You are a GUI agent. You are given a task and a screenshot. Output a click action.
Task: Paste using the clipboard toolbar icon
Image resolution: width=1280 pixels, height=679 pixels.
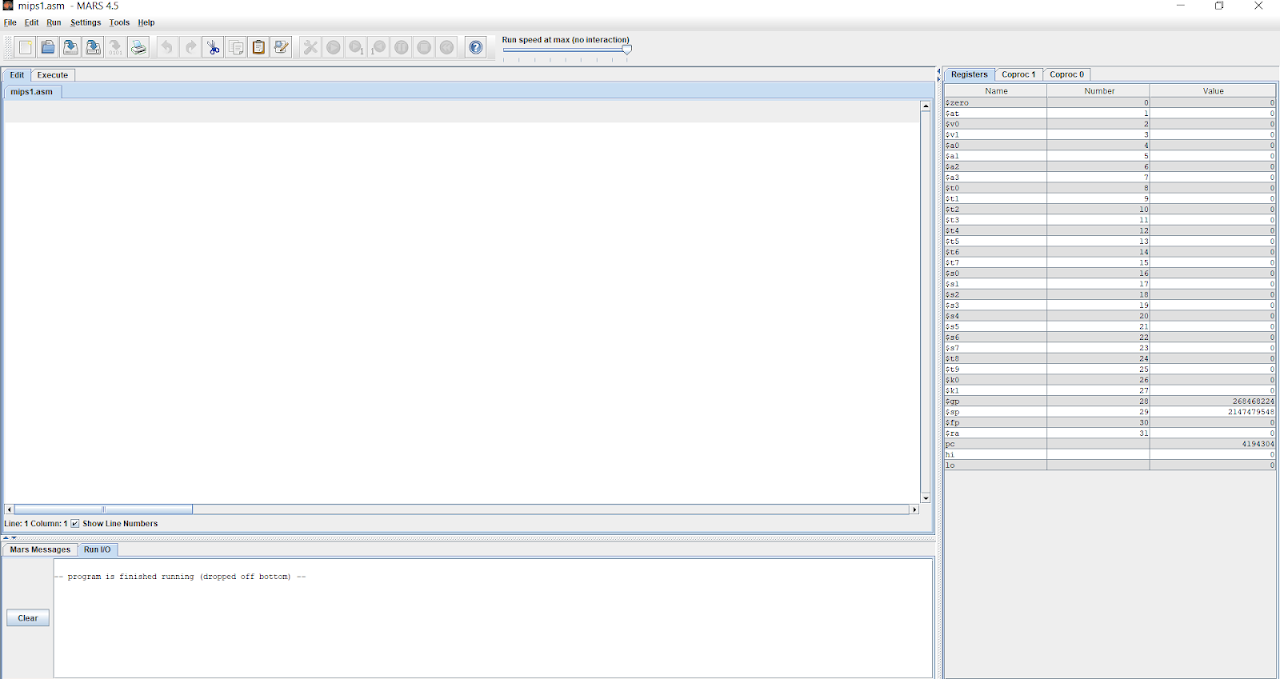pyautogui.click(x=259, y=47)
